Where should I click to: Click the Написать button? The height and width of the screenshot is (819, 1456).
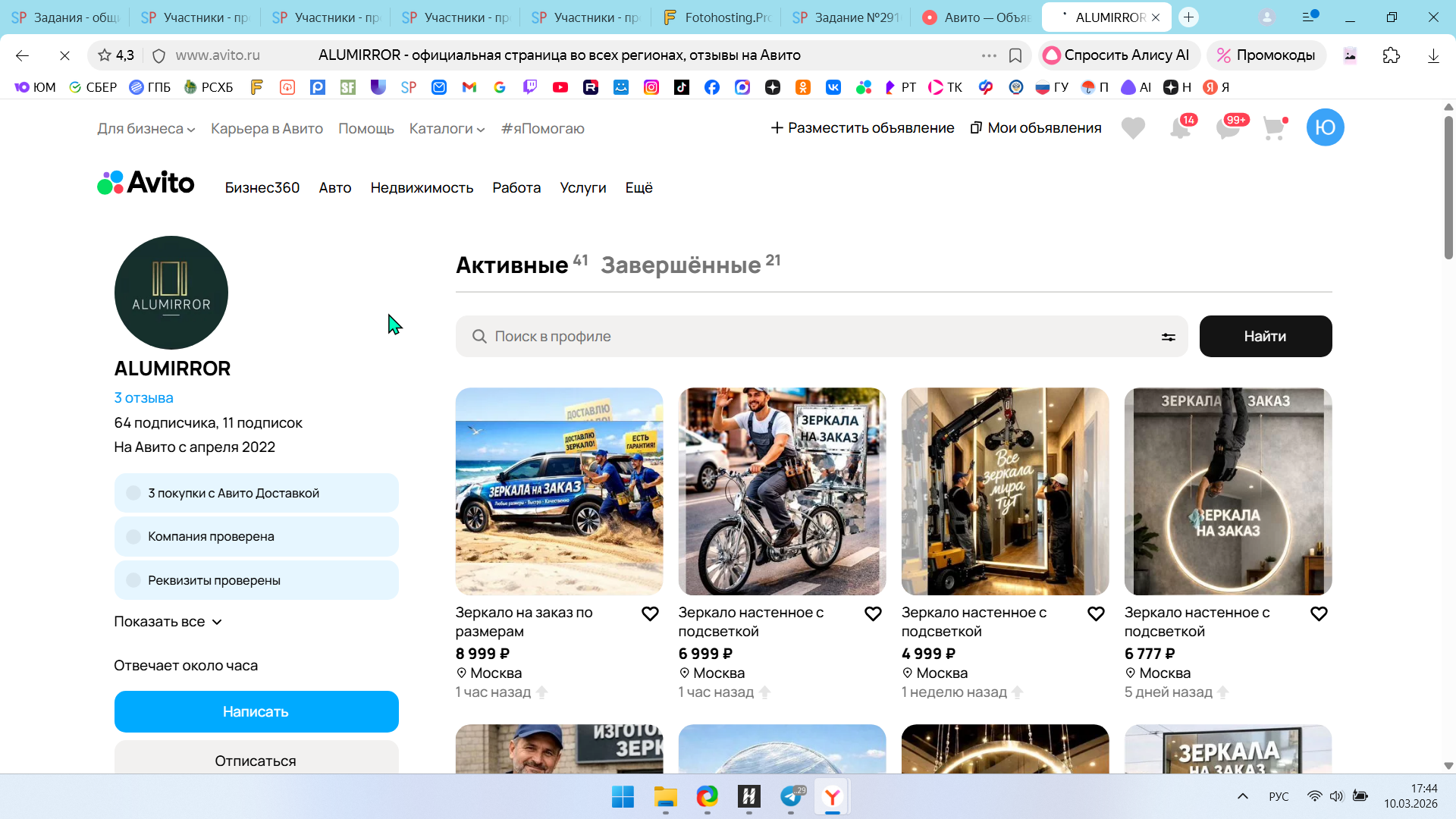point(256,711)
